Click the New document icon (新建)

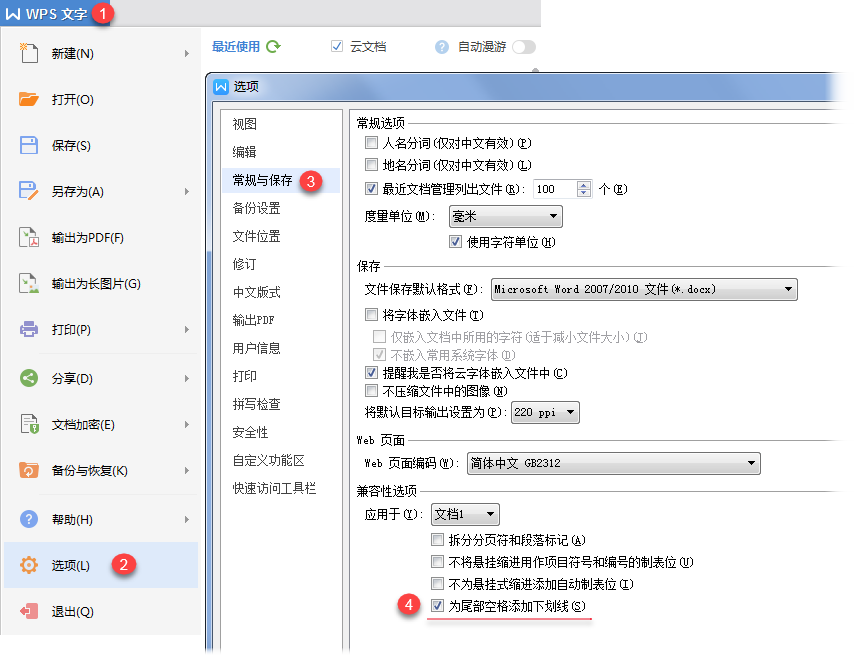coord(29,53)
